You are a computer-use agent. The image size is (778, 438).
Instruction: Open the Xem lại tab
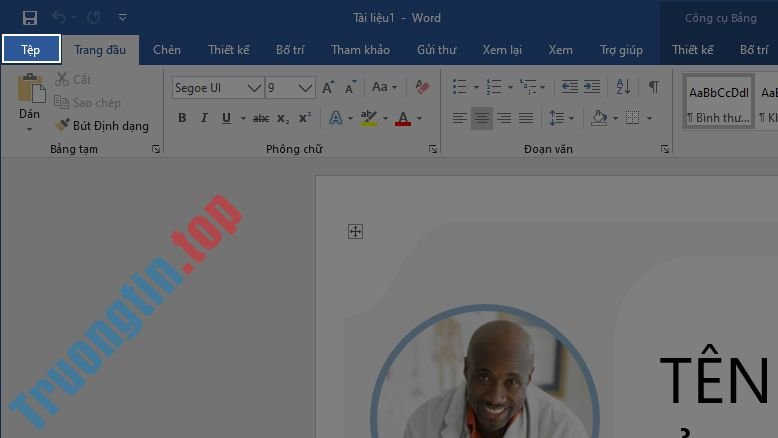point(502,50)
